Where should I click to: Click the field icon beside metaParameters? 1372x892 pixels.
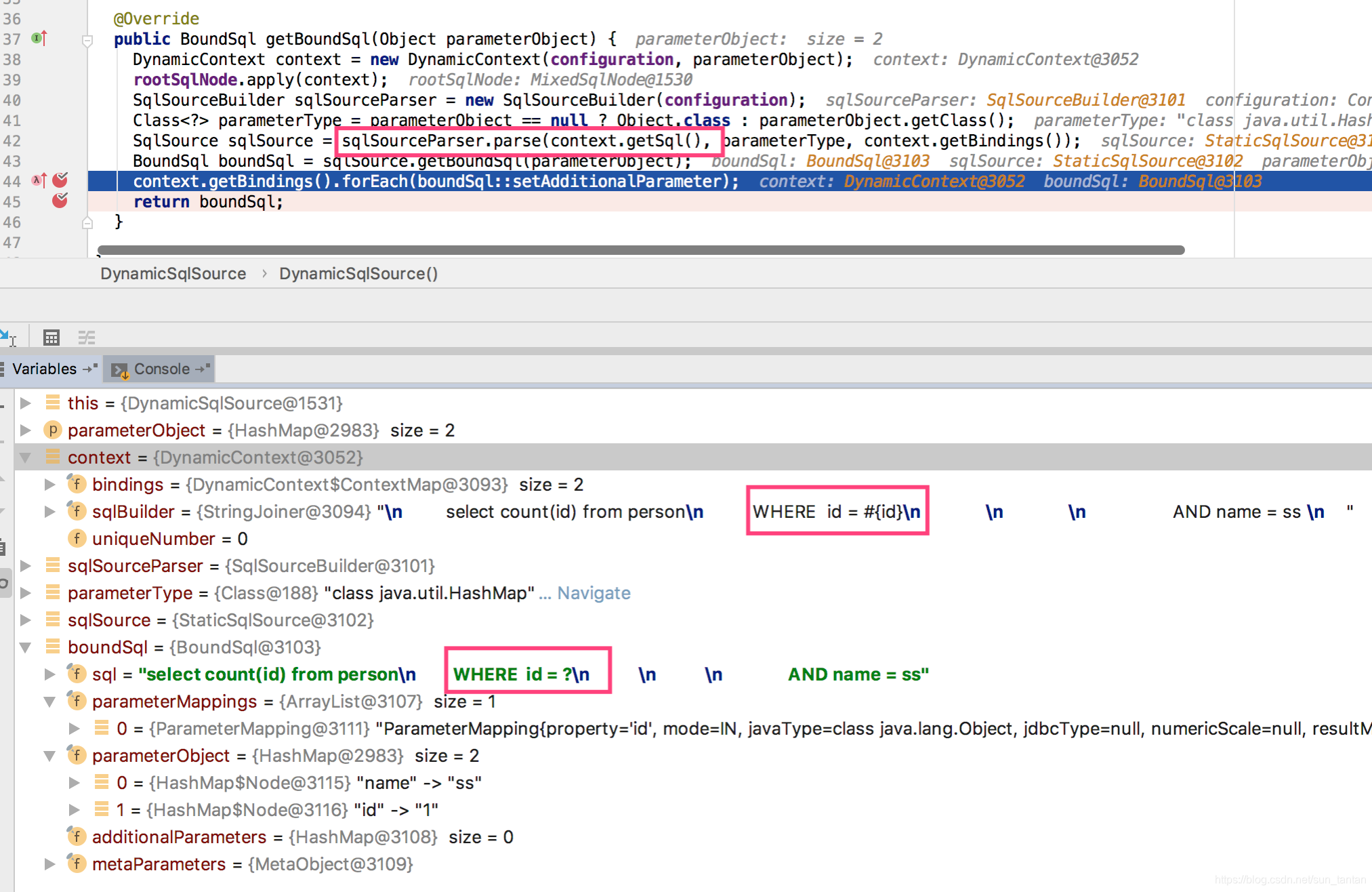tap(77, 864)
